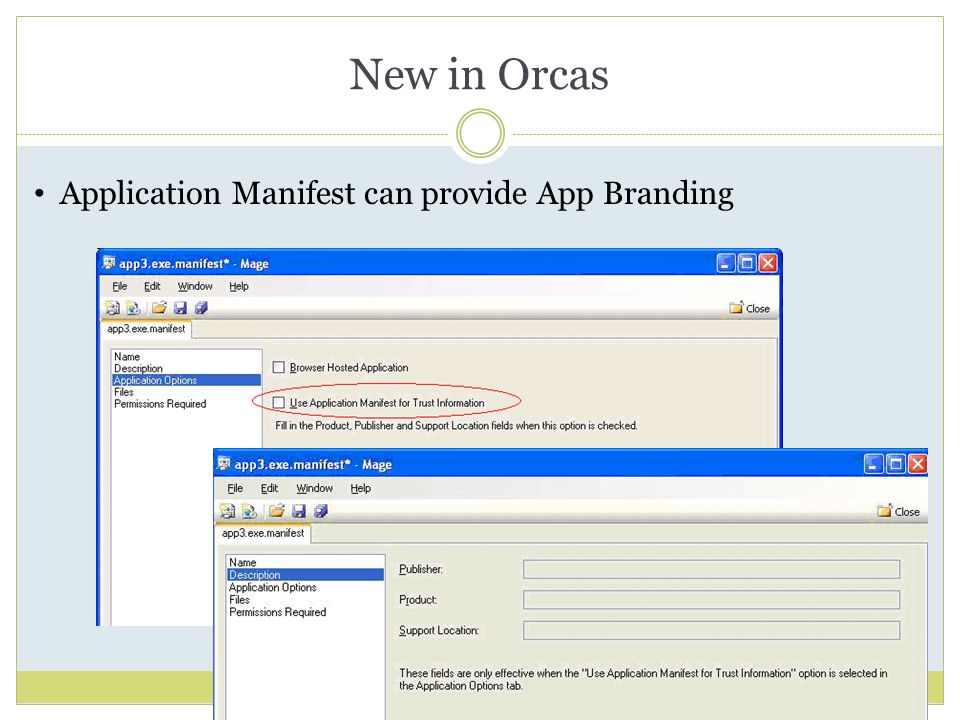The height and width of the screenshot is (720, 960).
Task: Click Save All icon in back Mage window
Action: [x=201, y=308]
